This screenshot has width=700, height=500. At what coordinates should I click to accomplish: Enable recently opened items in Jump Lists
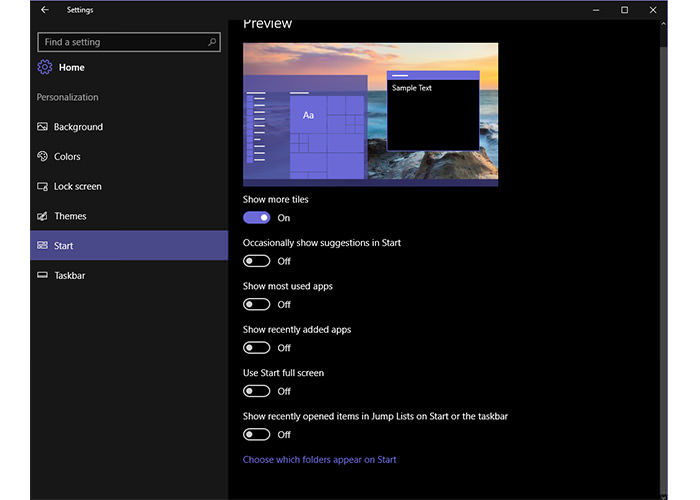coord(257,434)
